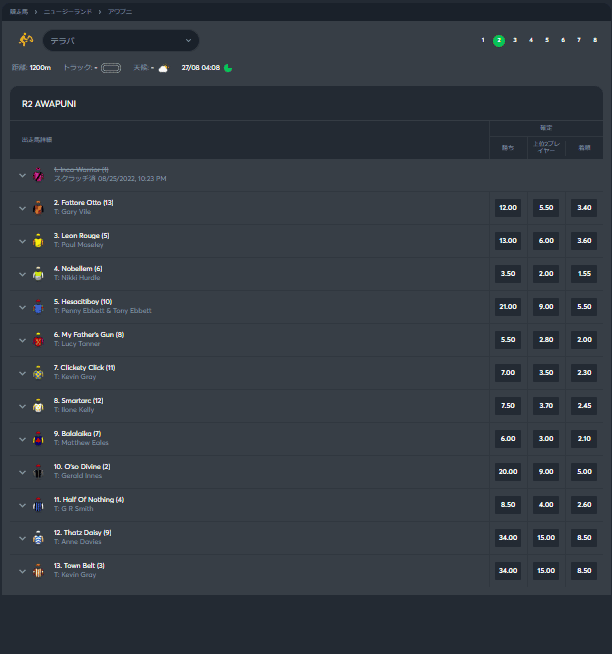
Task: Click the cloudy weather icon
Action: point(163,68)
